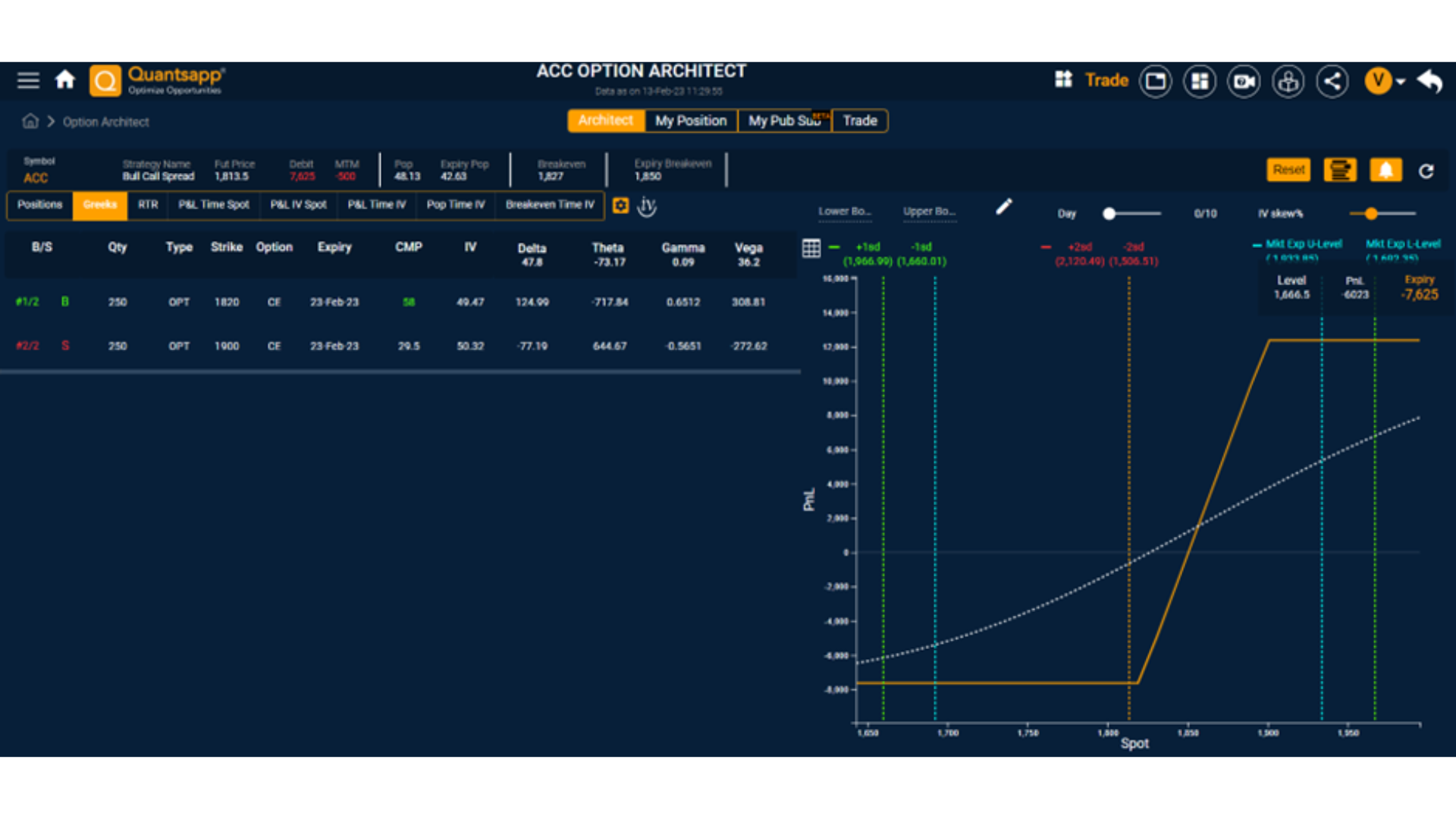
Task: Open the Upper Bound selector
Action: 929,212
